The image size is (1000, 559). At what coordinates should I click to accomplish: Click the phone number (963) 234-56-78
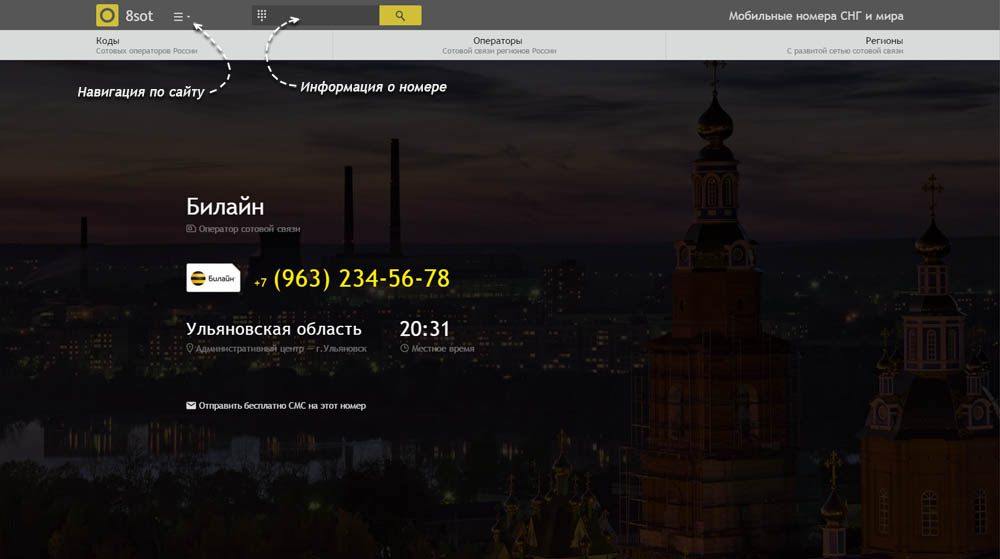[x=362, y=279]
